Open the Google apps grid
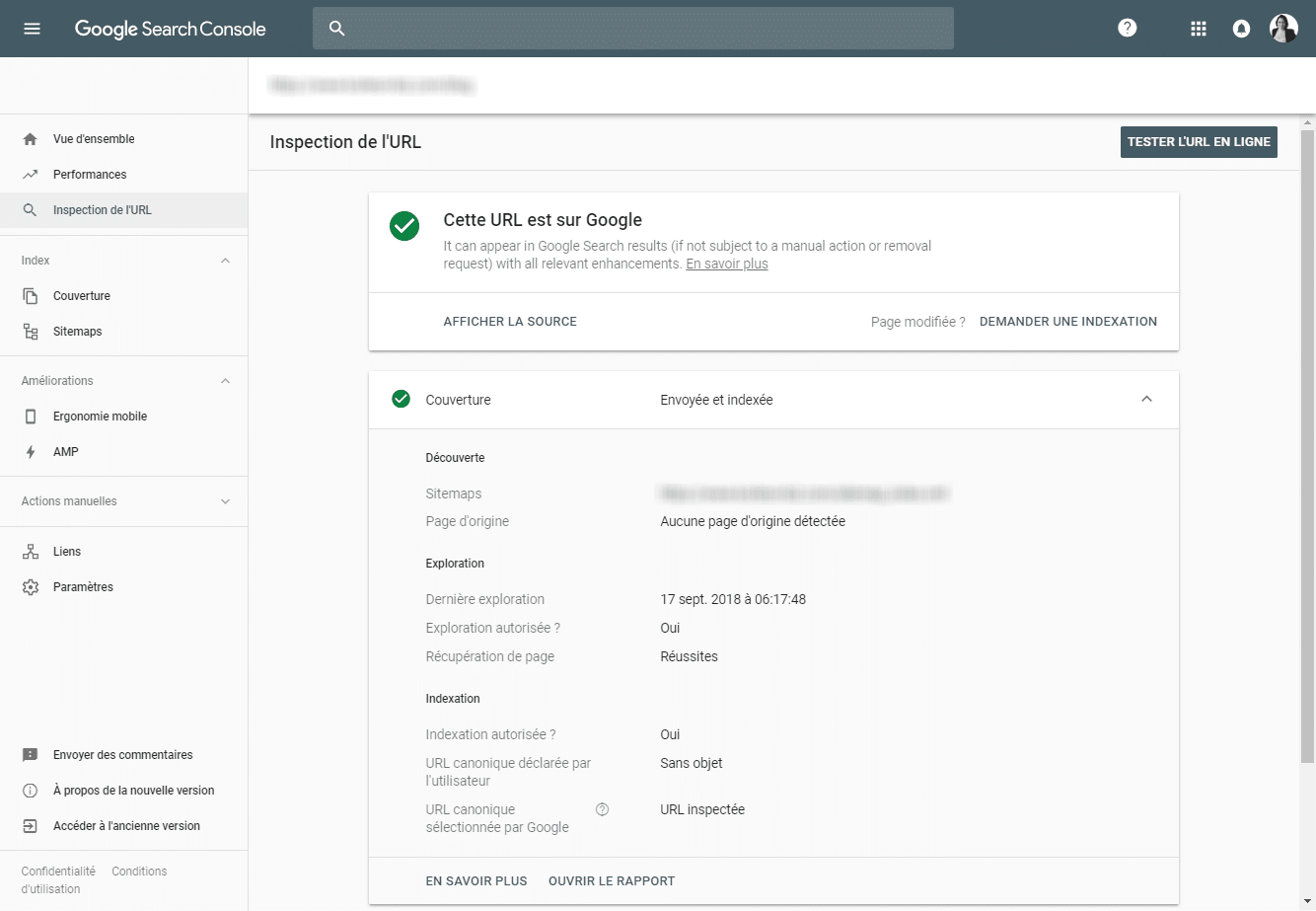1316x911 pixels. pyautogui.click(x=1199, y=29)
